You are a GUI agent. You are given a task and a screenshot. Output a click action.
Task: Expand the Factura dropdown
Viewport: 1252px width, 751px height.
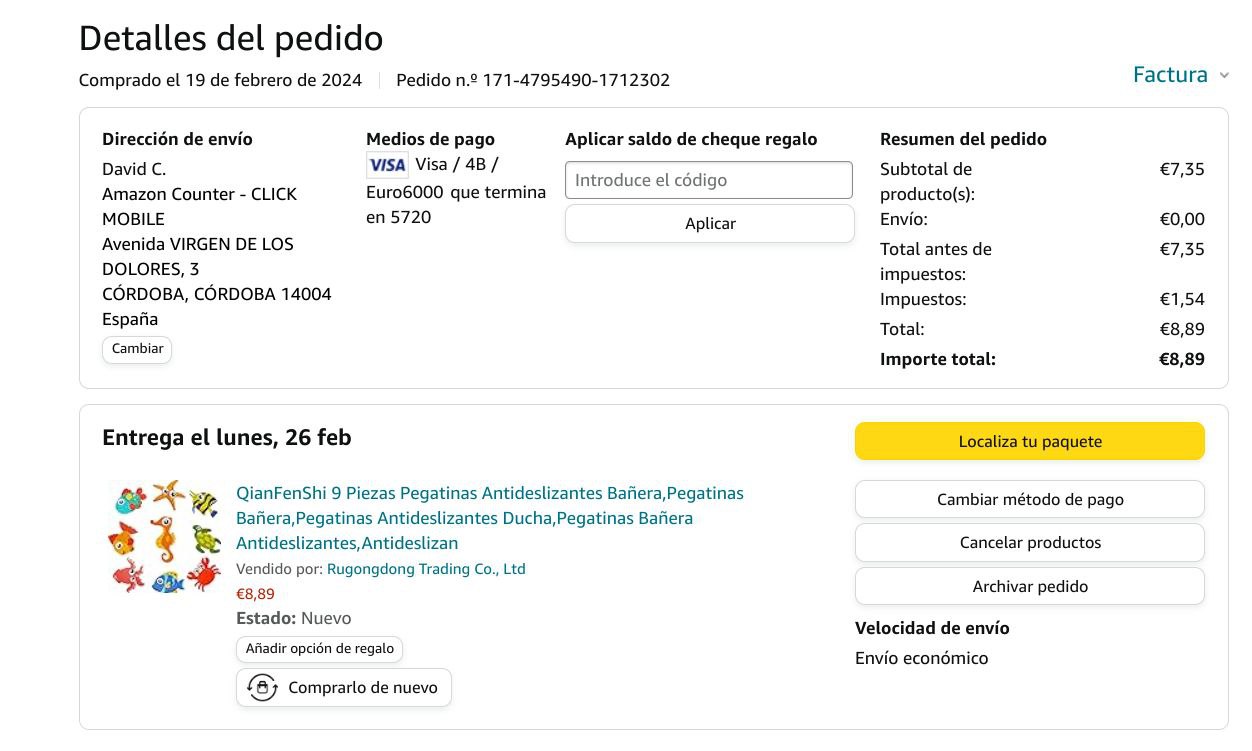(1170, 75)
